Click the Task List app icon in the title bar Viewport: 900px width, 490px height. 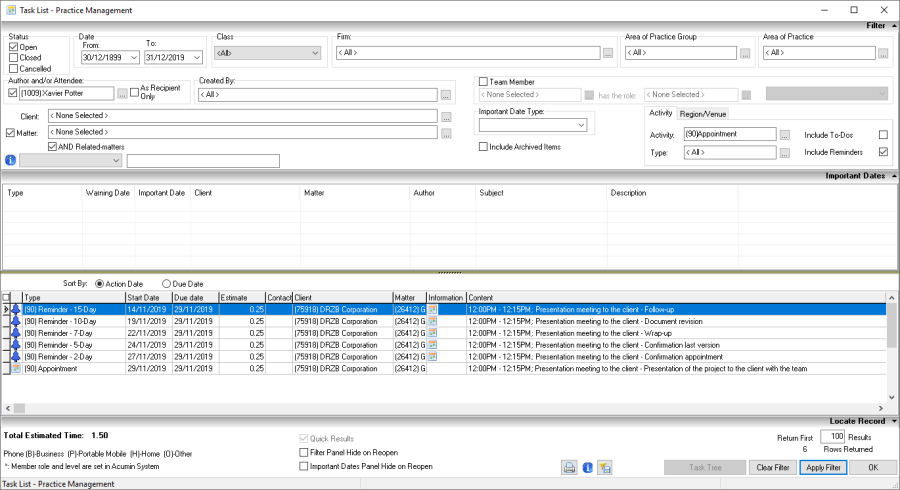coord(10,10)
